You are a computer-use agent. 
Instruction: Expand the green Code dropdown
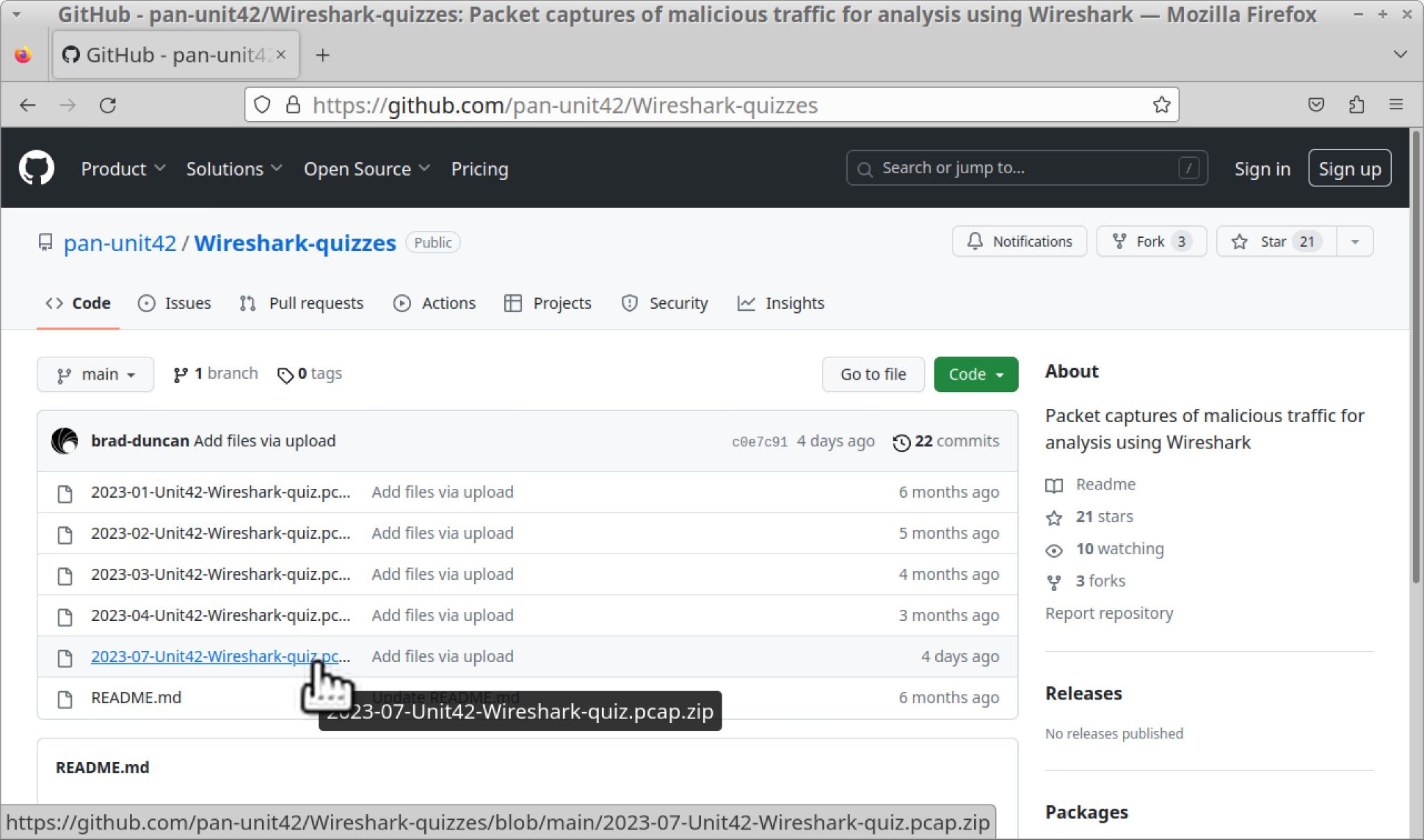tap(976, 374)
